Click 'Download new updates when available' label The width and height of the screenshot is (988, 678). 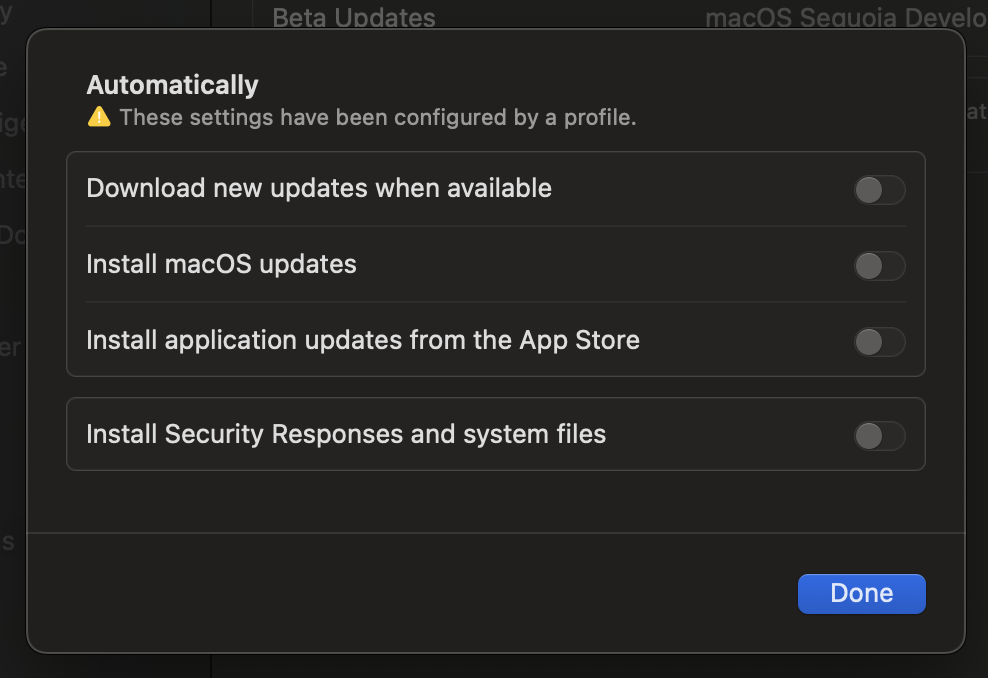tap(319, 188)
